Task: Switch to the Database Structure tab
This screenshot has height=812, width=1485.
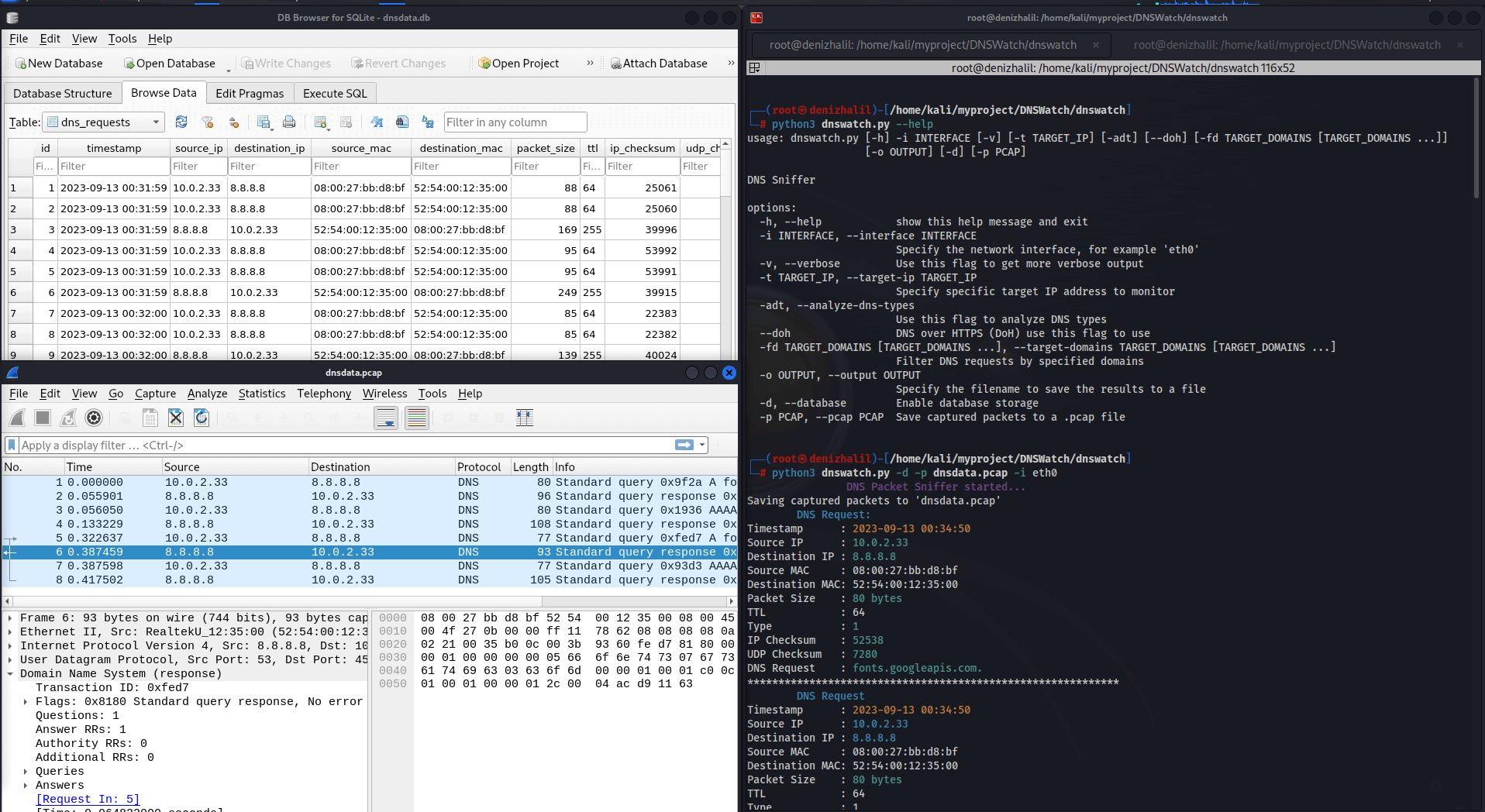Action: pyautogui.click(x=63, y=93)
